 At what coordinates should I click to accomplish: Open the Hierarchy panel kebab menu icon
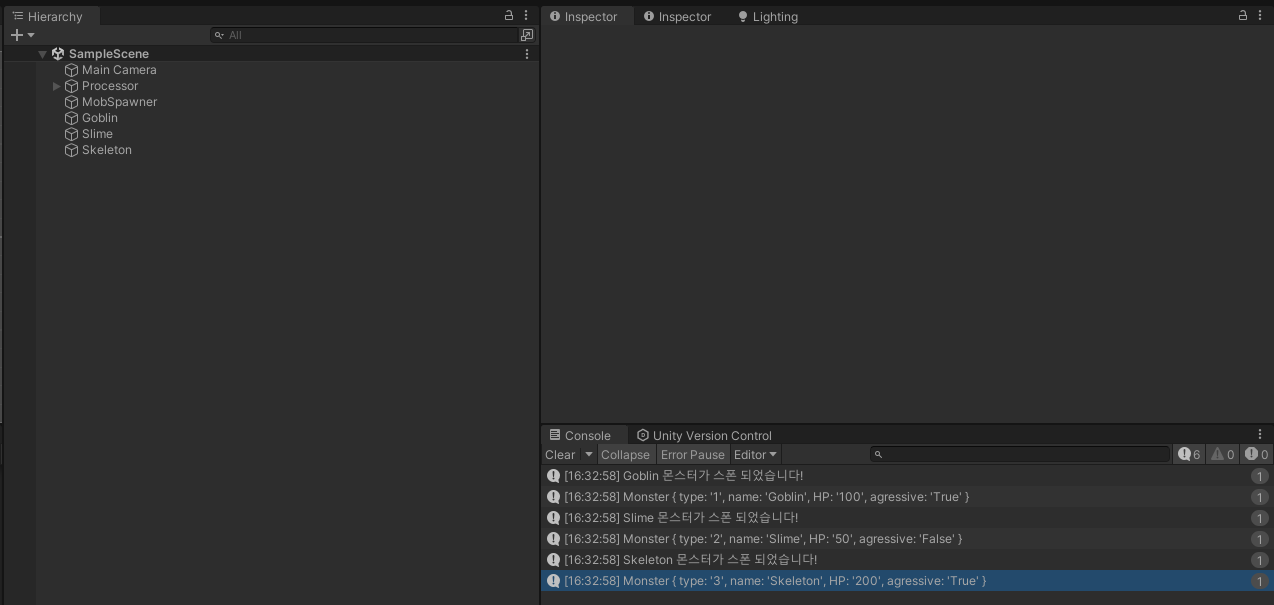(526, 15)
